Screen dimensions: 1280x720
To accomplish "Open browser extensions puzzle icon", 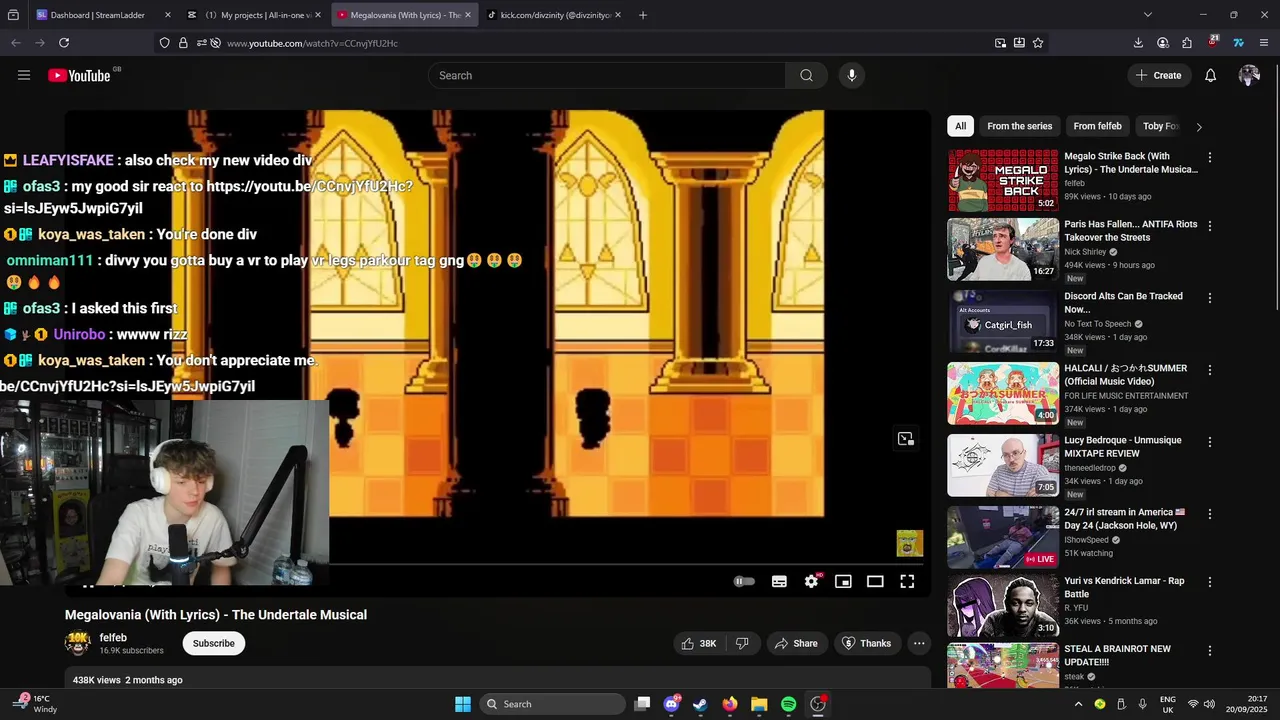I will pyautogui.click(x=1187, y=43).
